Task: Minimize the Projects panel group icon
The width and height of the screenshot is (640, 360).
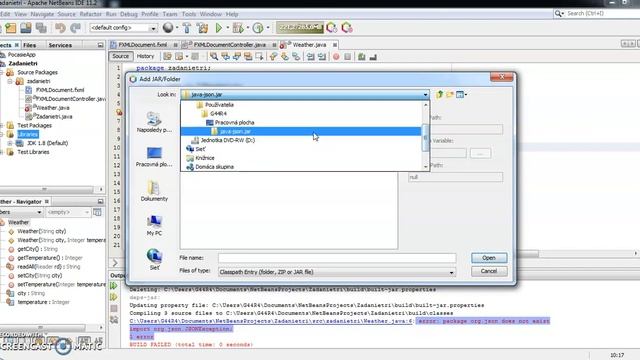Action: [x=100, y=45]
